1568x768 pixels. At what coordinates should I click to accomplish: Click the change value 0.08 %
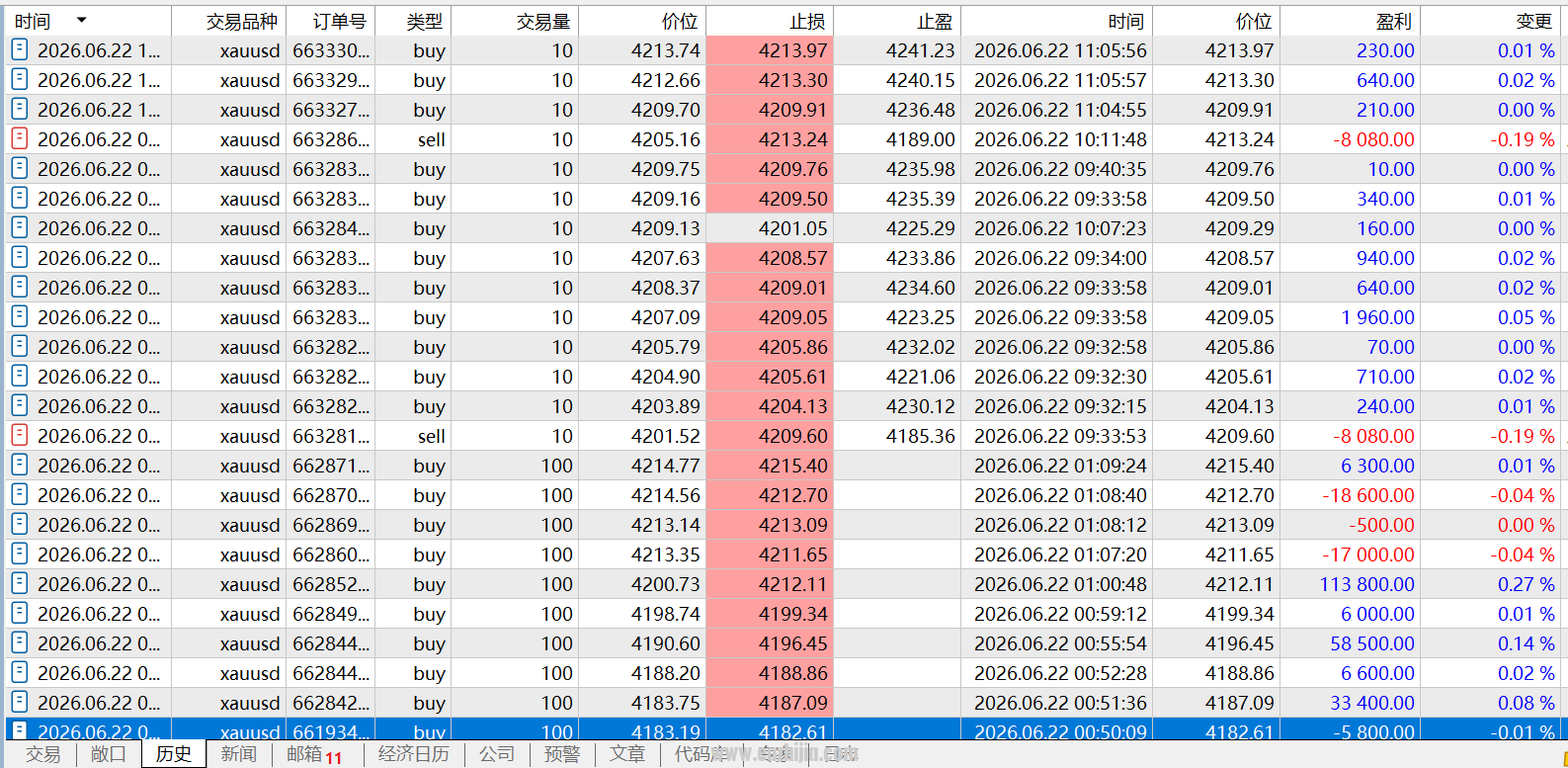(x=1526, y=703)
